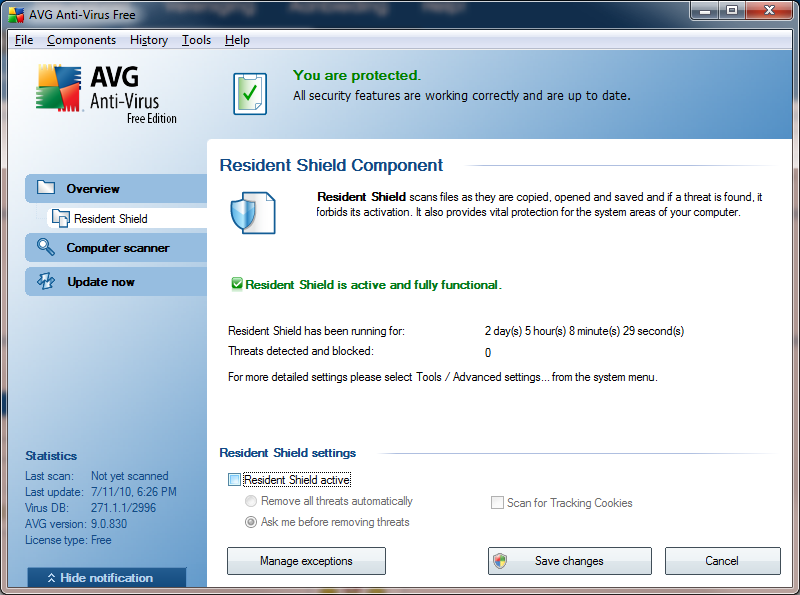Click the chevron icon on Hide notification
Image resolution: width=800 pixels, height=595 pixels.
click(x=51, y=578)
